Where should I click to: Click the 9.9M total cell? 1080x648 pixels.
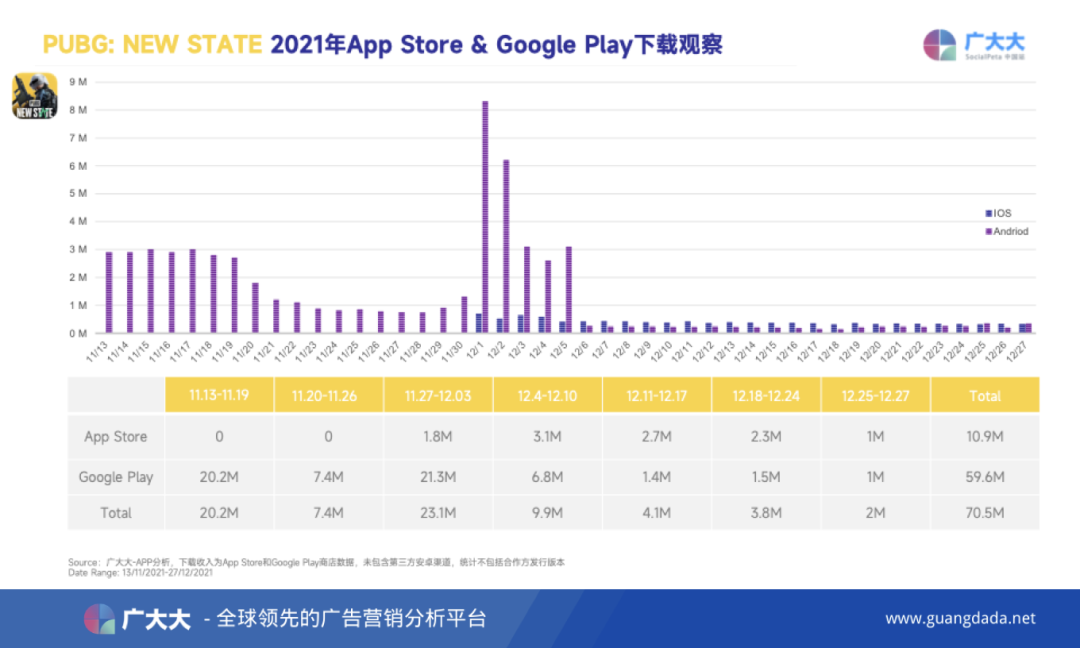[x=548, y=512]
